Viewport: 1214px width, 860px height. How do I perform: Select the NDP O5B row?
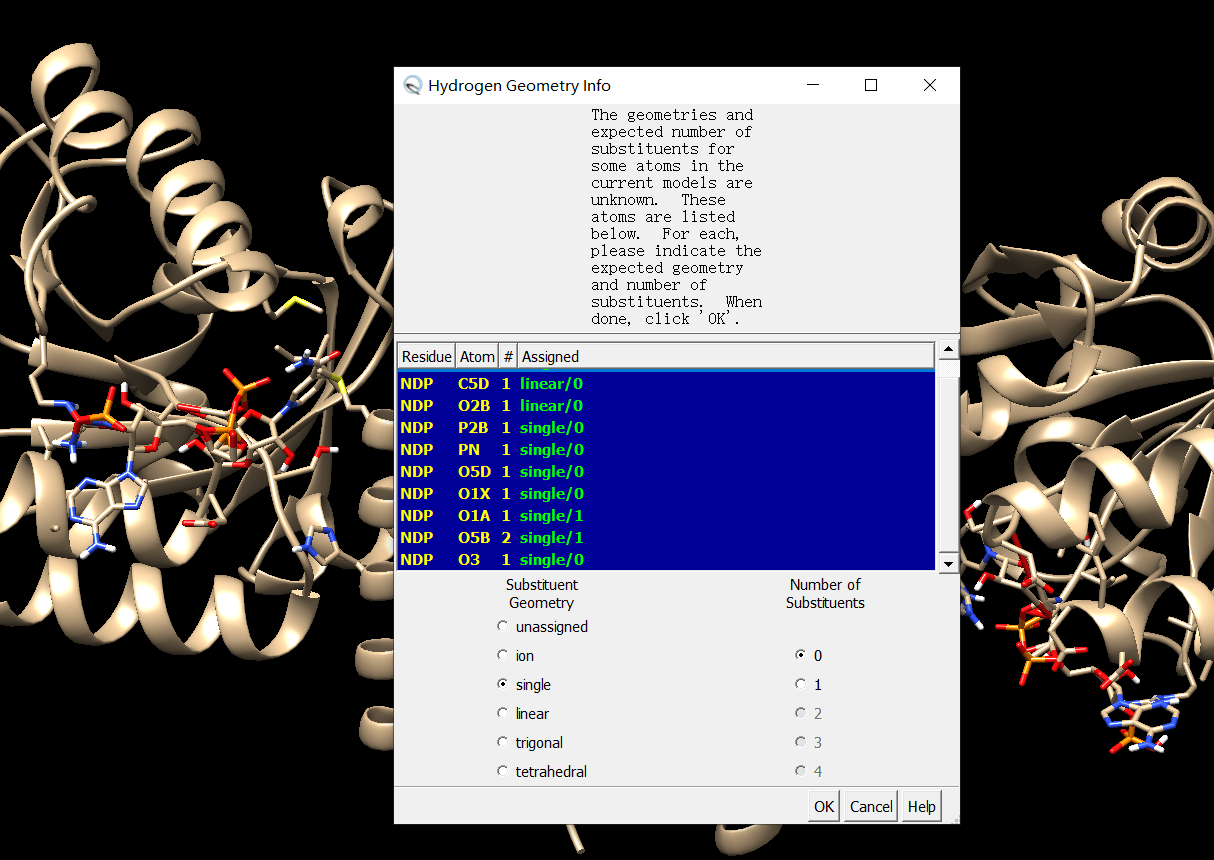[x=665, y=538]
